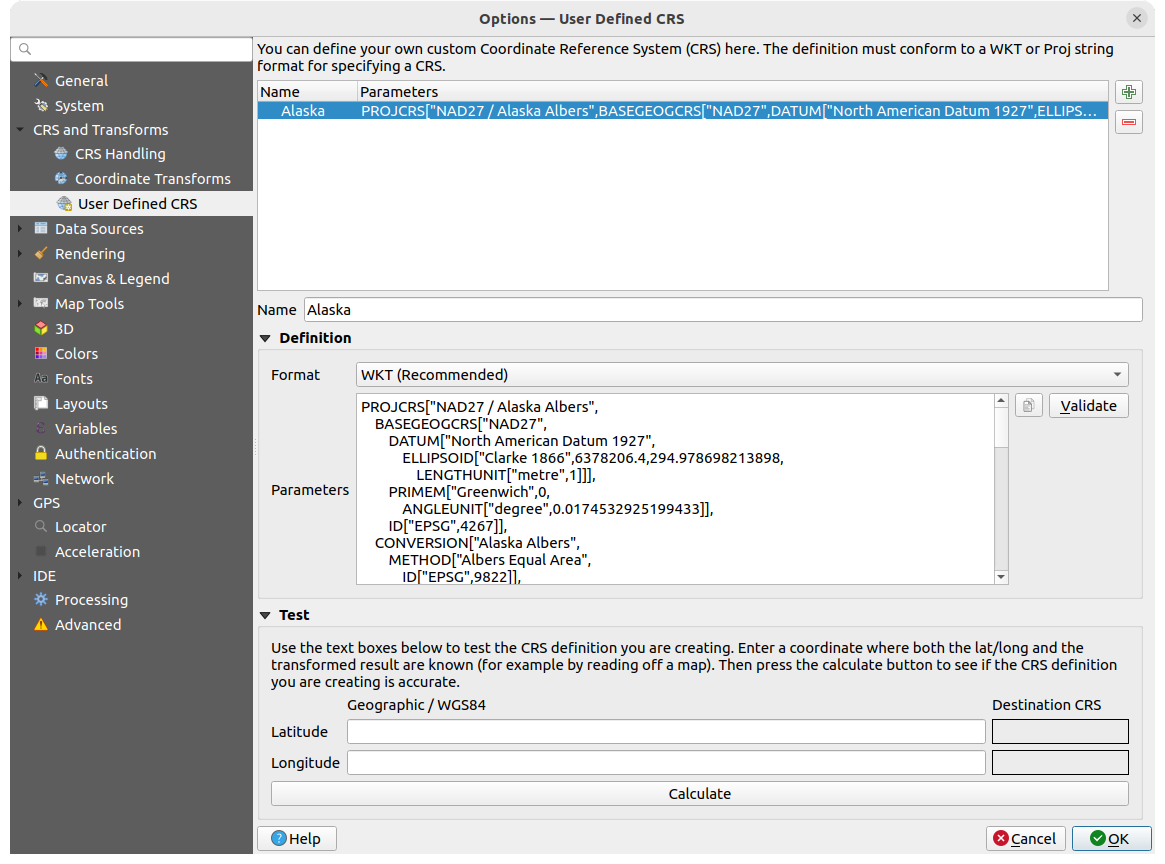Open Authentication with the padlock icon

pos(41,454)
